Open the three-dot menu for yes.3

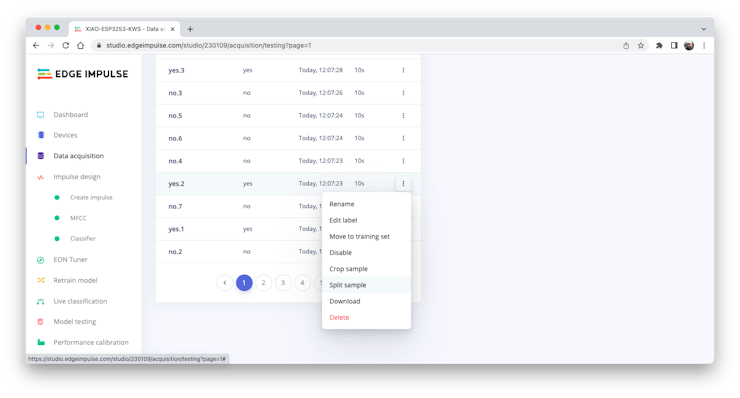pos(403,70)
